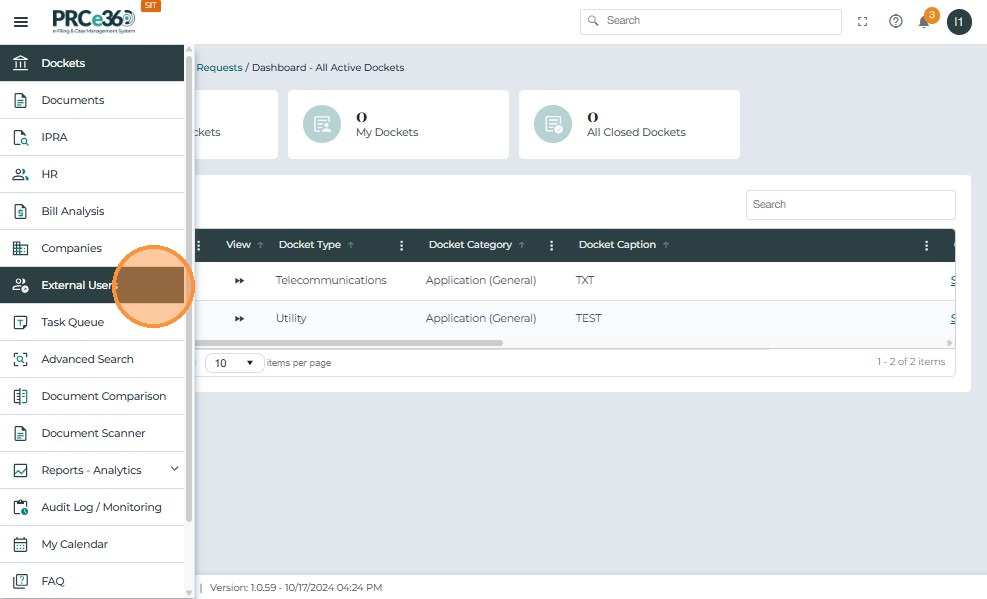Open IPRA from sidebar

(x=55, y=137)
